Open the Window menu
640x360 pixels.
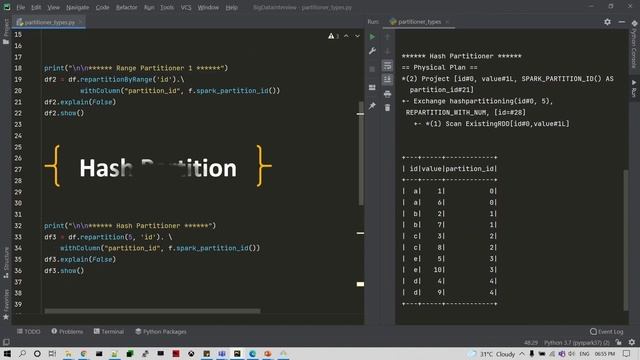coord(208,7)
